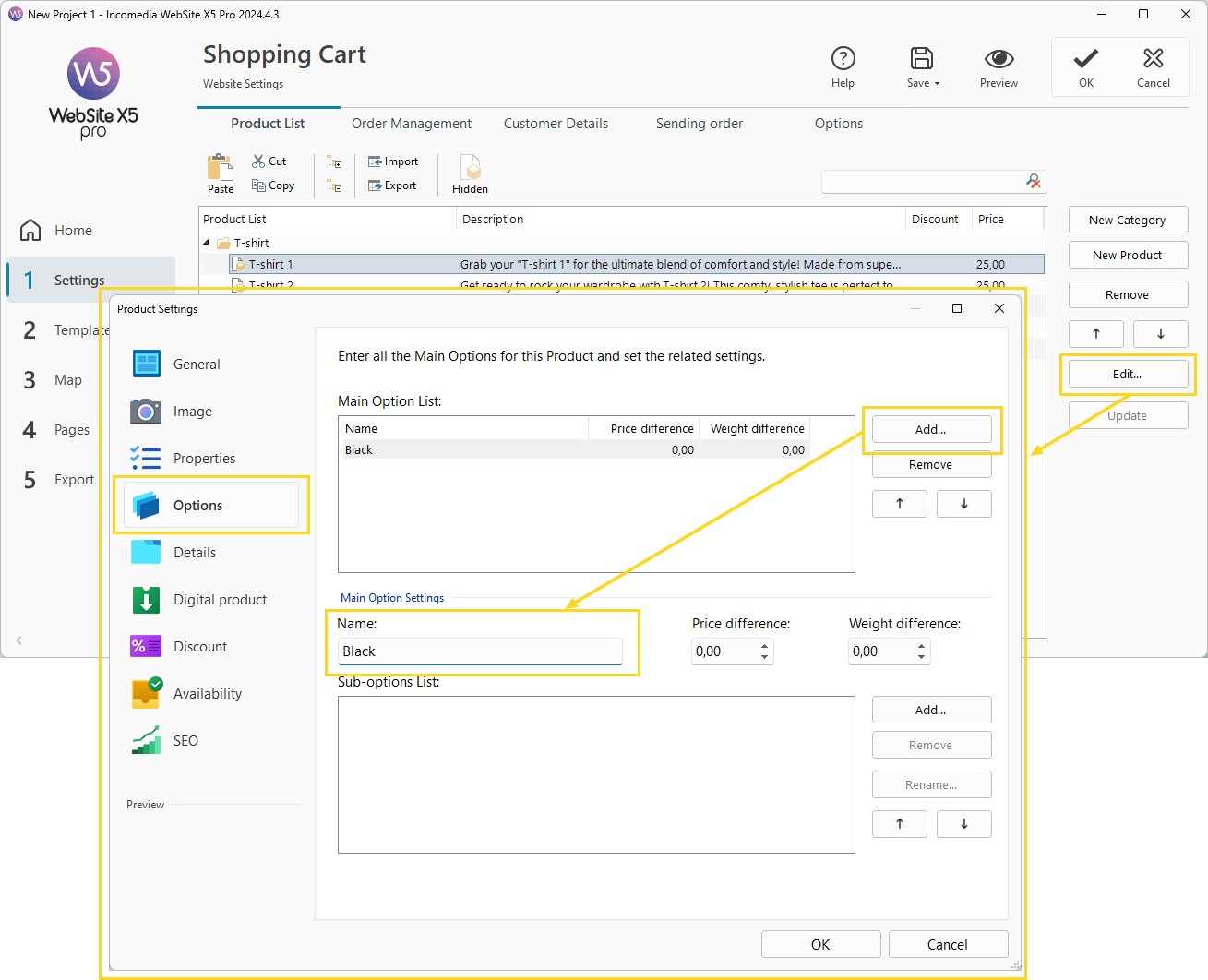Viewport: 1208px width, 980px height.
Task: Open the Customer Details tab
Action: click(556, 124)
